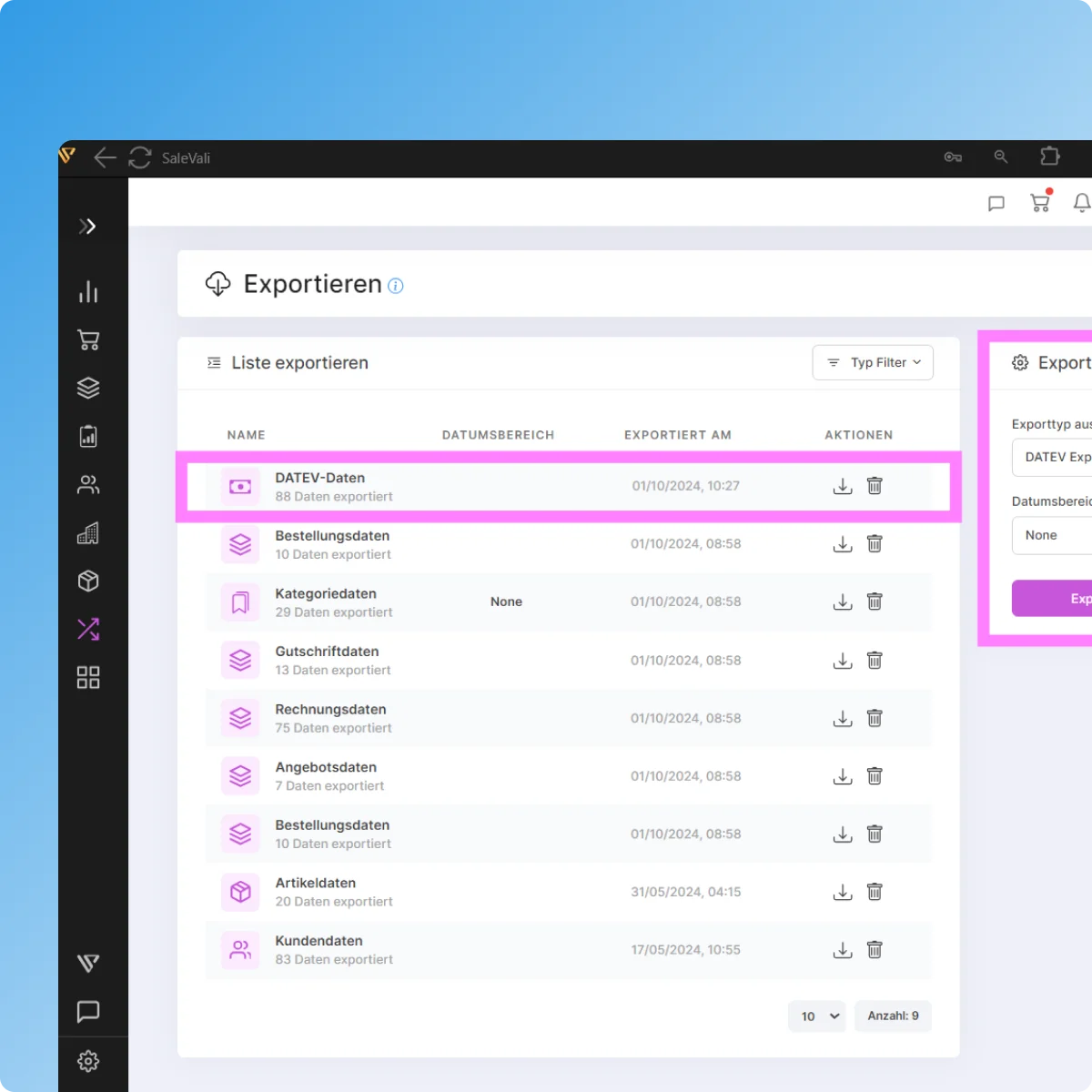Viewport: 1092px width, 1092px height.
Task: Click the DATUMSBEREICH column header
Action: [498, 435]
